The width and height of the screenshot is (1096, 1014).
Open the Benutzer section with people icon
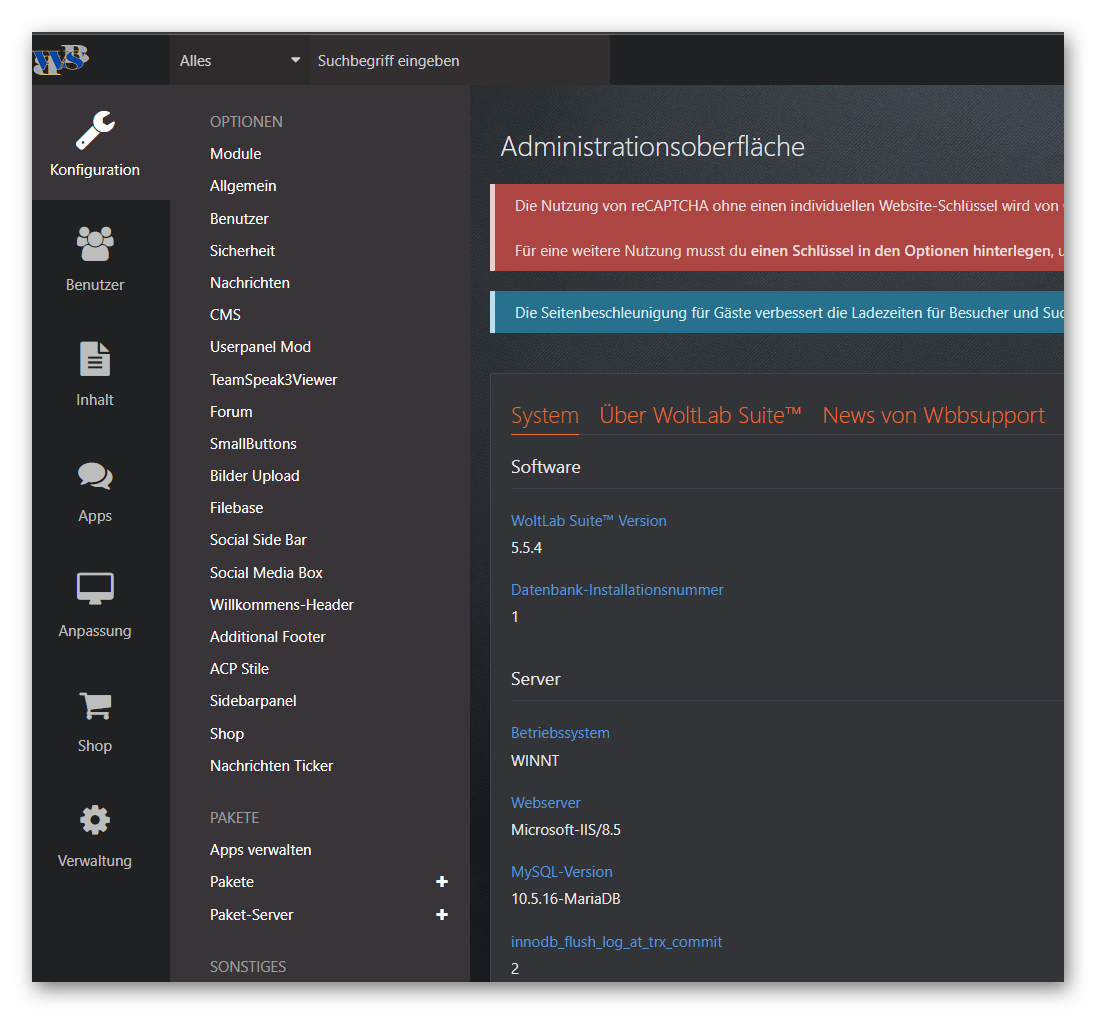point(95,244)
